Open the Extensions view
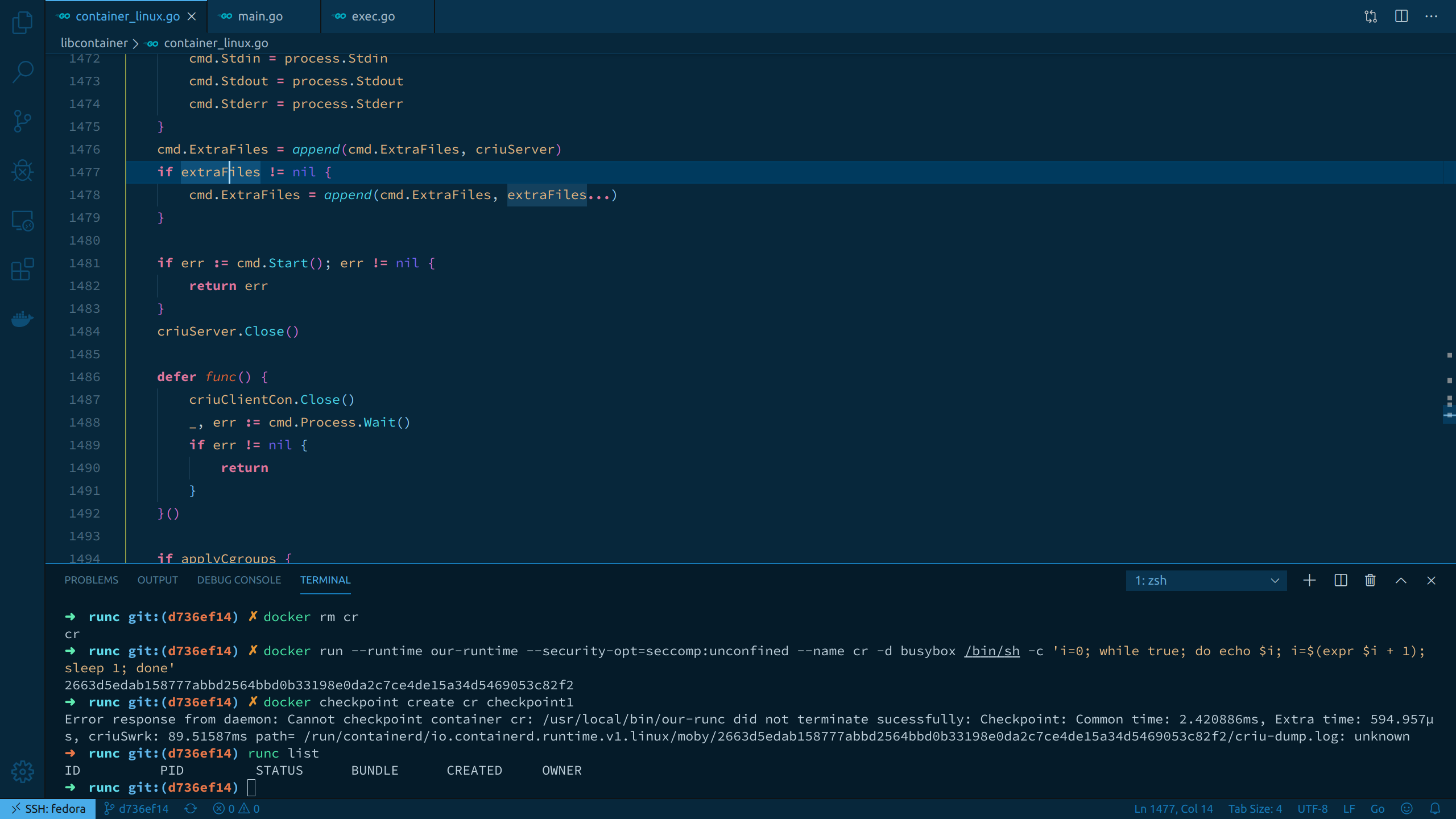 [x=22, y=270]
